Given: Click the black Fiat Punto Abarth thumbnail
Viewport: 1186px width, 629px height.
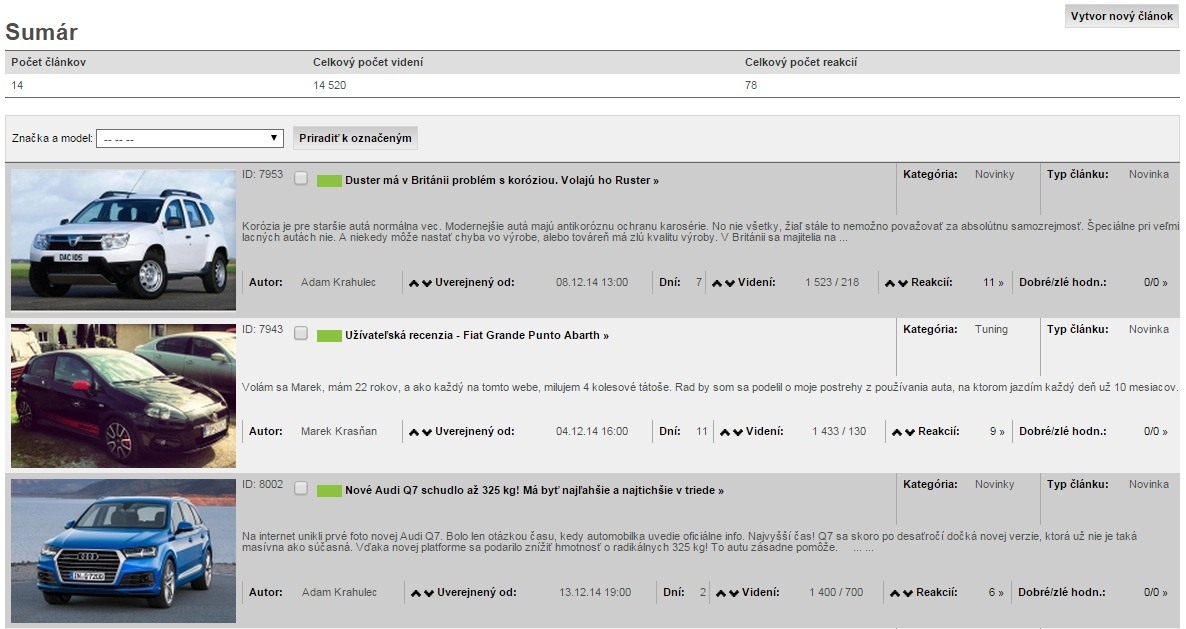Looking at the screenshot, I should click(x=123, y=395).
